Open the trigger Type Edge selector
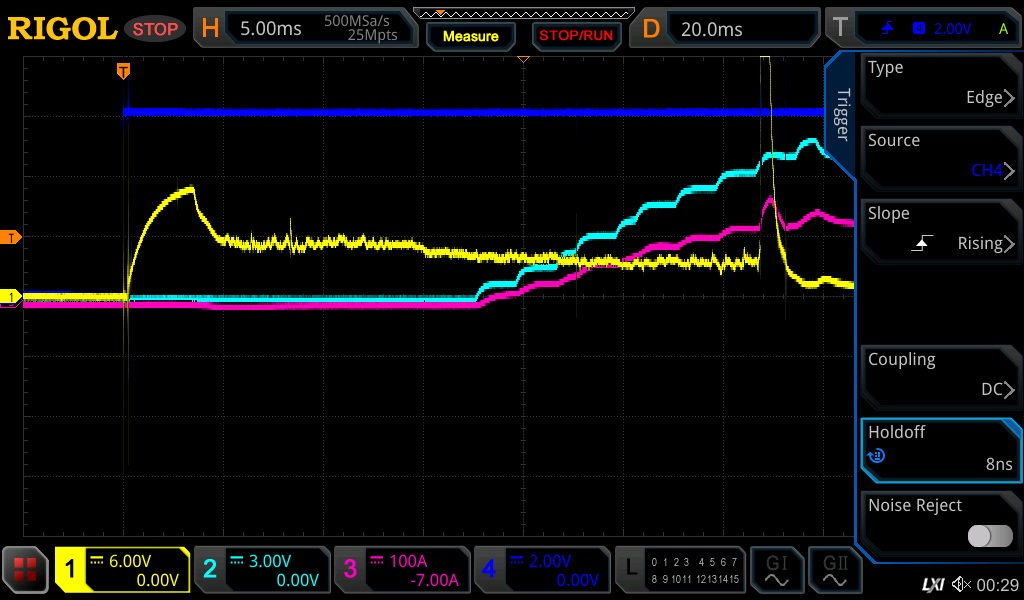 [x=940, y=84]
